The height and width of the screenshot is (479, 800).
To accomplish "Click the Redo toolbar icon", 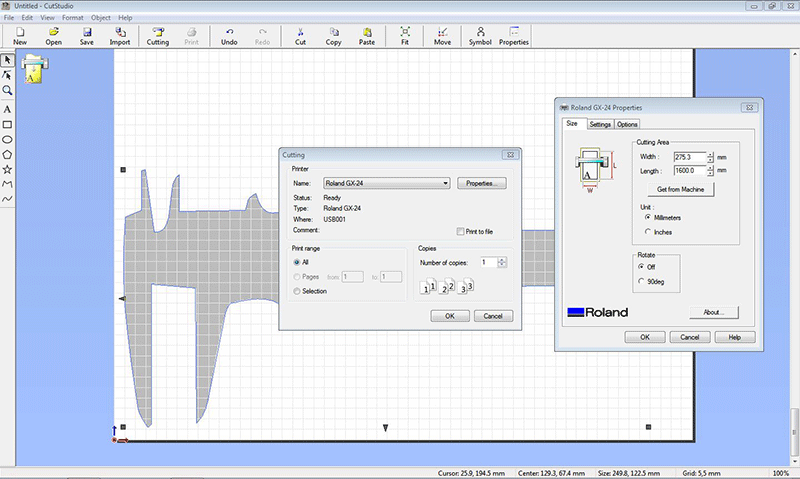I will 262,36.
